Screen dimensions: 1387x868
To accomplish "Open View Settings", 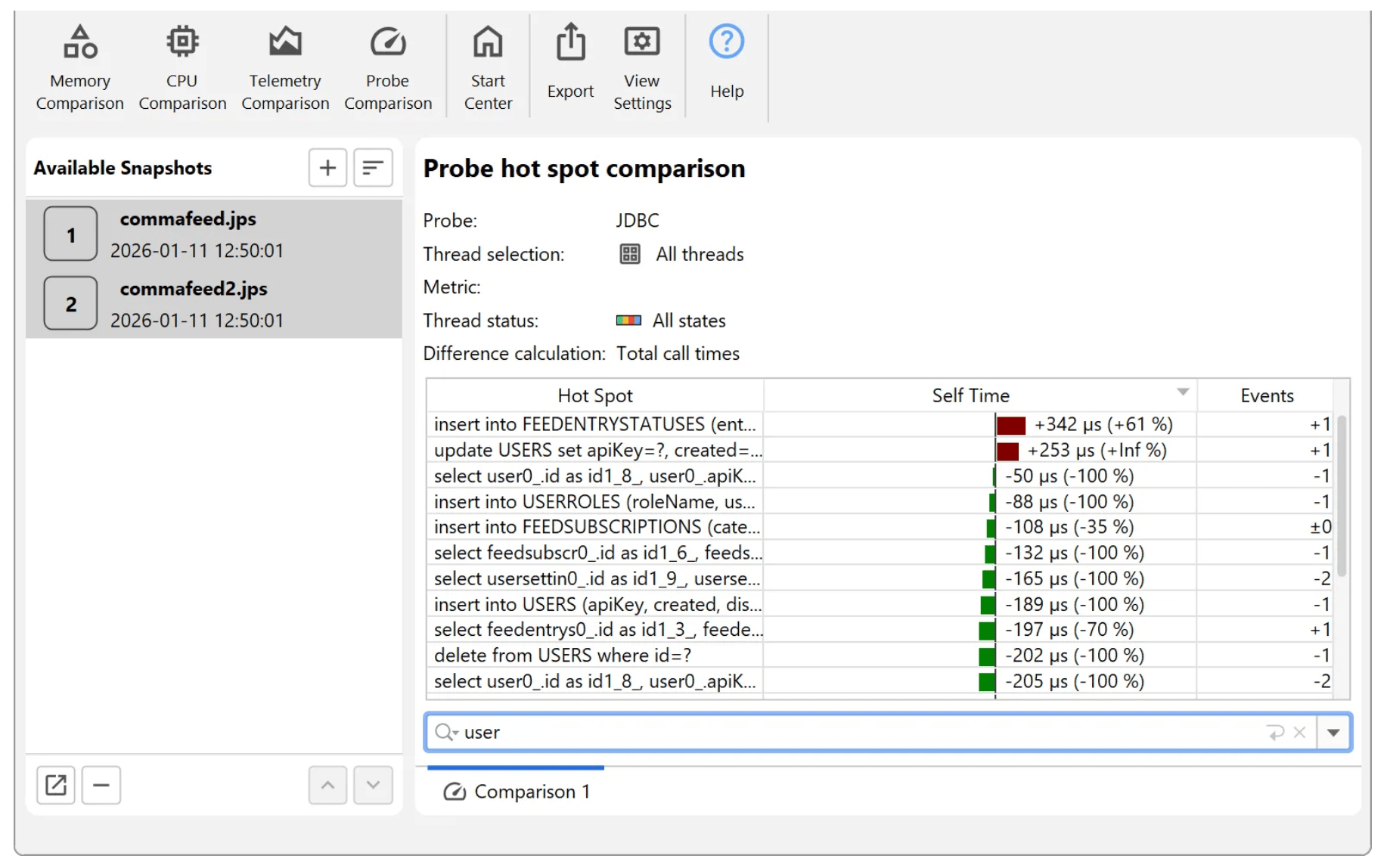I will pyautogui.click(x=642, y=68).
